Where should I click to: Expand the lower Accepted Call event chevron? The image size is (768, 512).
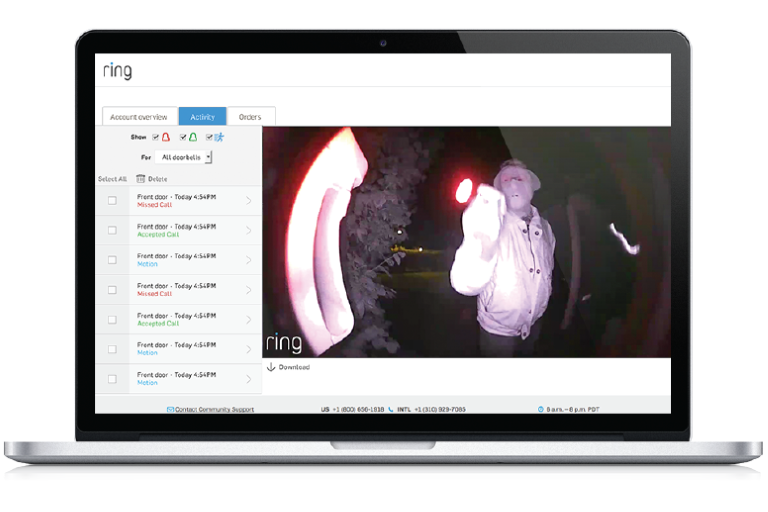pos(249,319)
